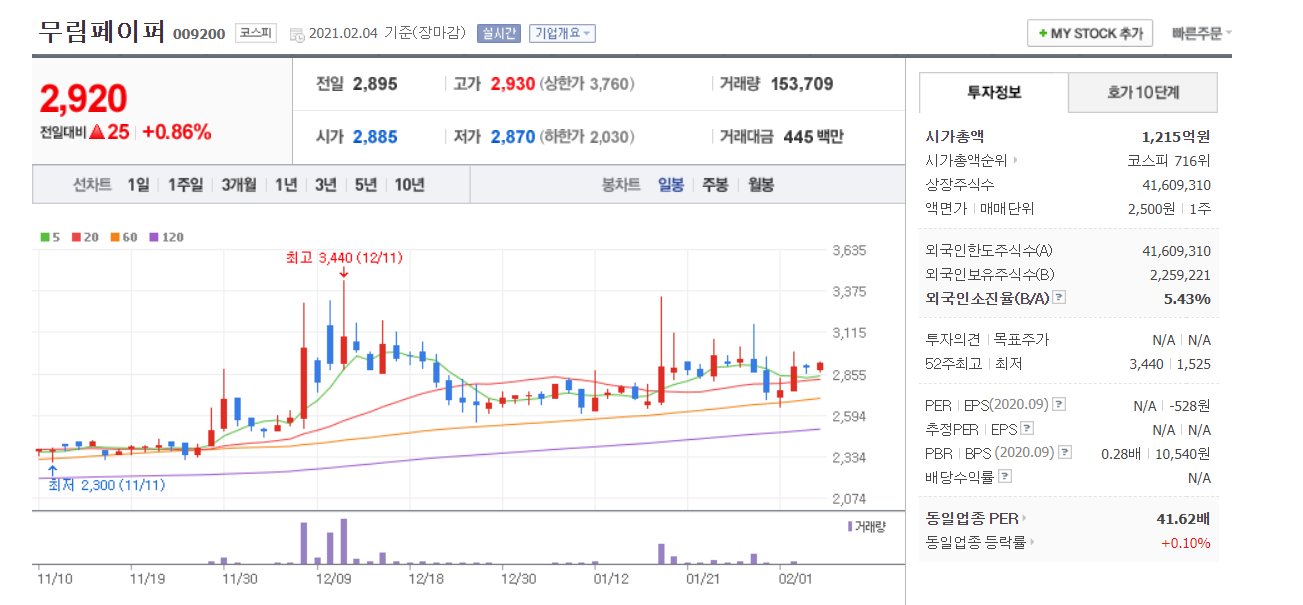Click the help icon beside PBR BPS(2020.09)
The height and width of the screenshot is (605, 1303).
(x=1064, y=453)
